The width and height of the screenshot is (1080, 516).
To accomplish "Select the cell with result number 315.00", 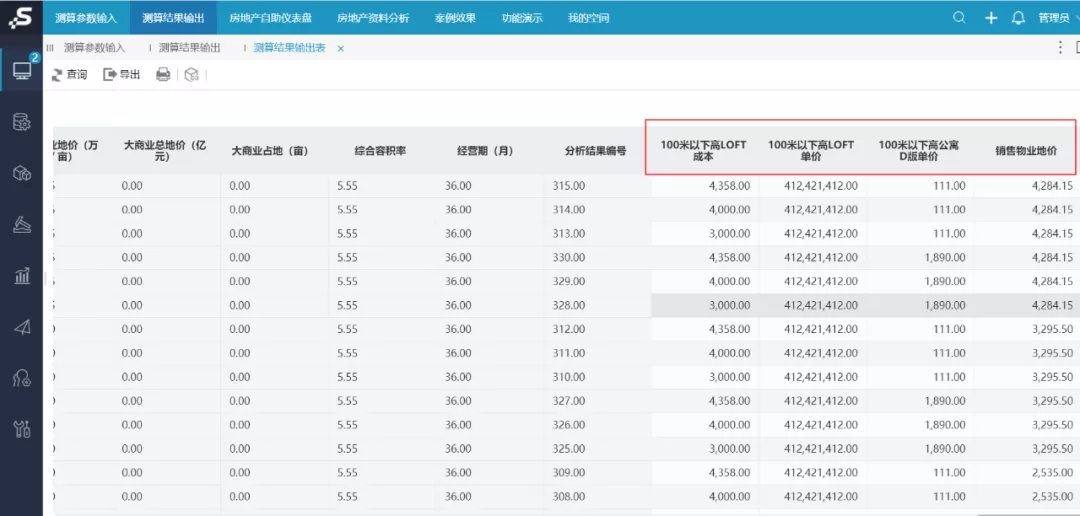I will [597, 185].
